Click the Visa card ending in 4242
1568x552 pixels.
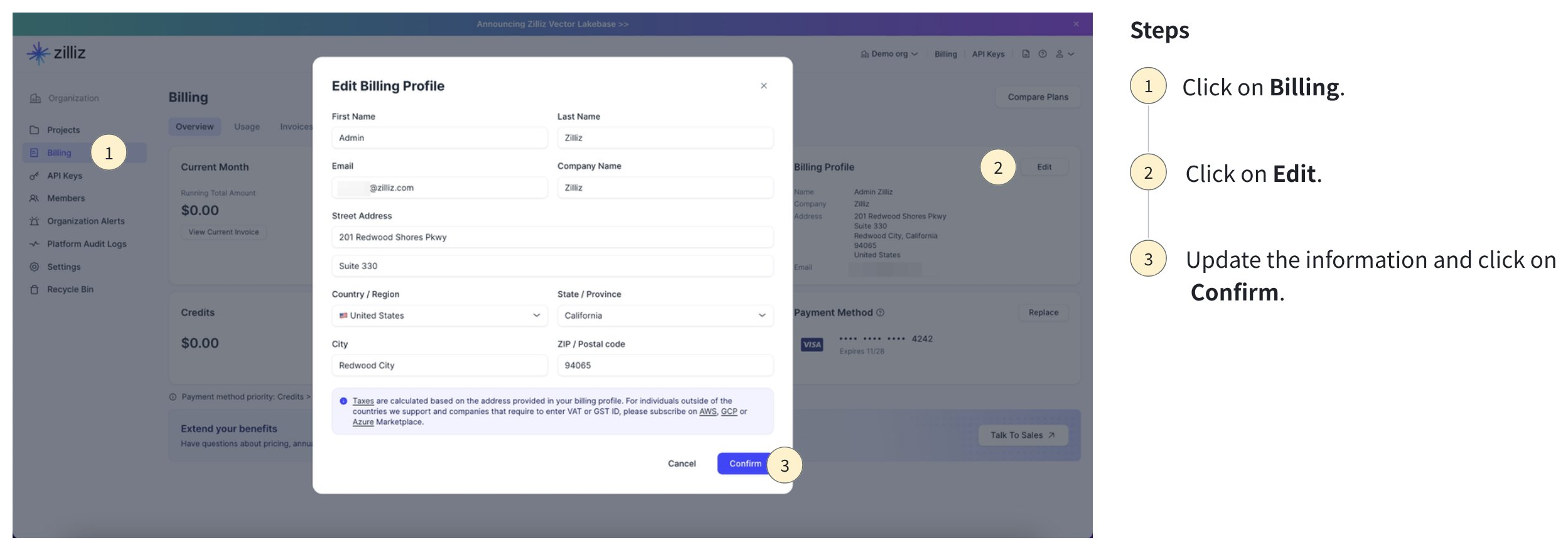tap(866, 344)
